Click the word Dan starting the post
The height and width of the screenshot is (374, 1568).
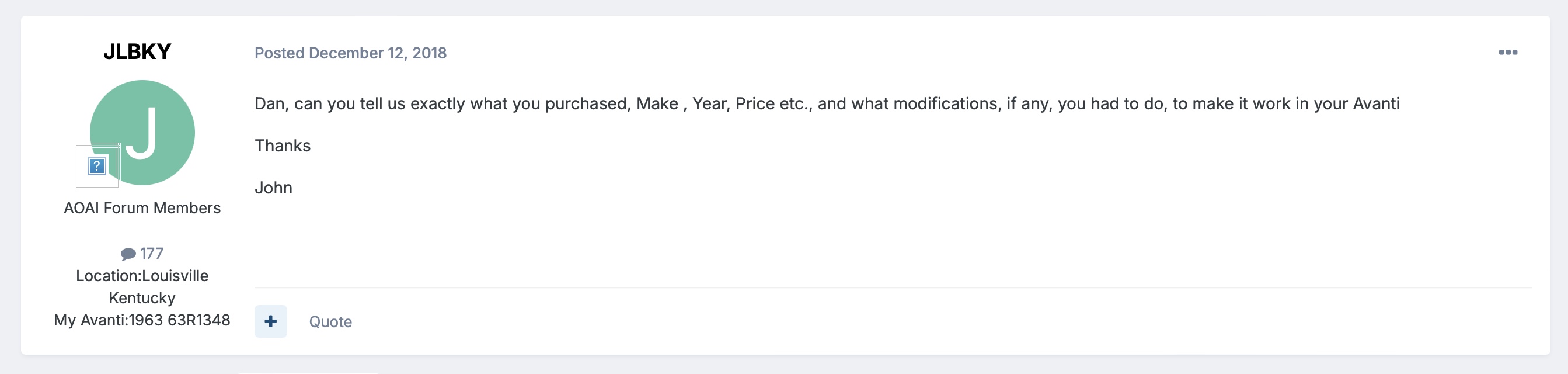(269, 104)
